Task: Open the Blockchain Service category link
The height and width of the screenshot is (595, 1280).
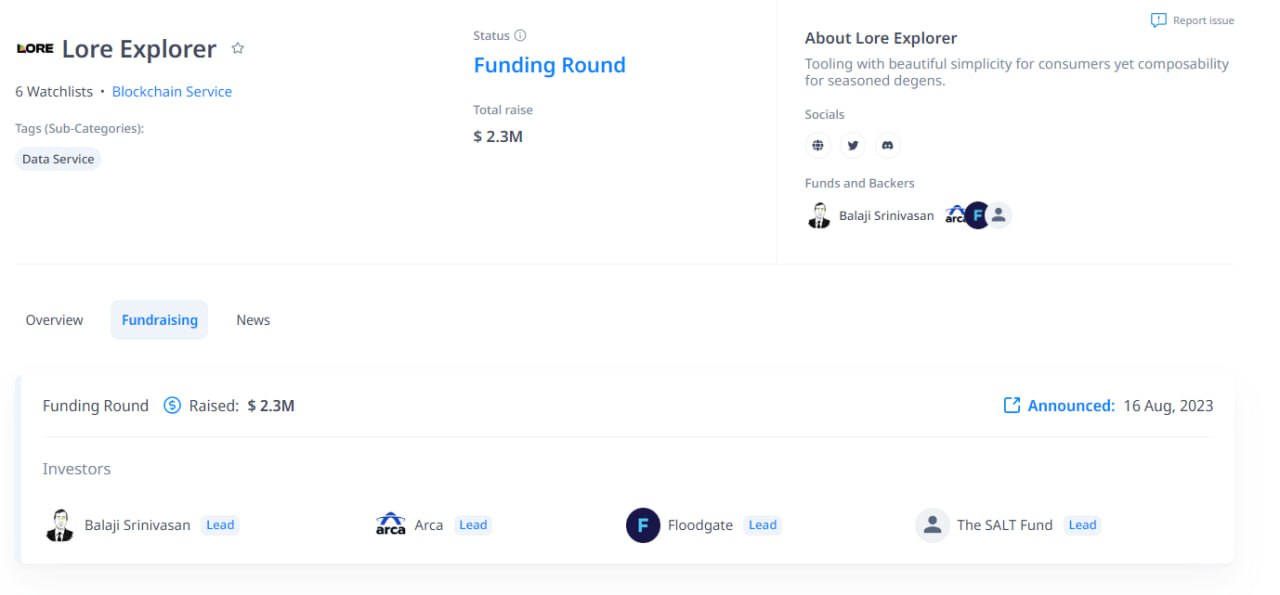Action: click(x=172, y=91)
